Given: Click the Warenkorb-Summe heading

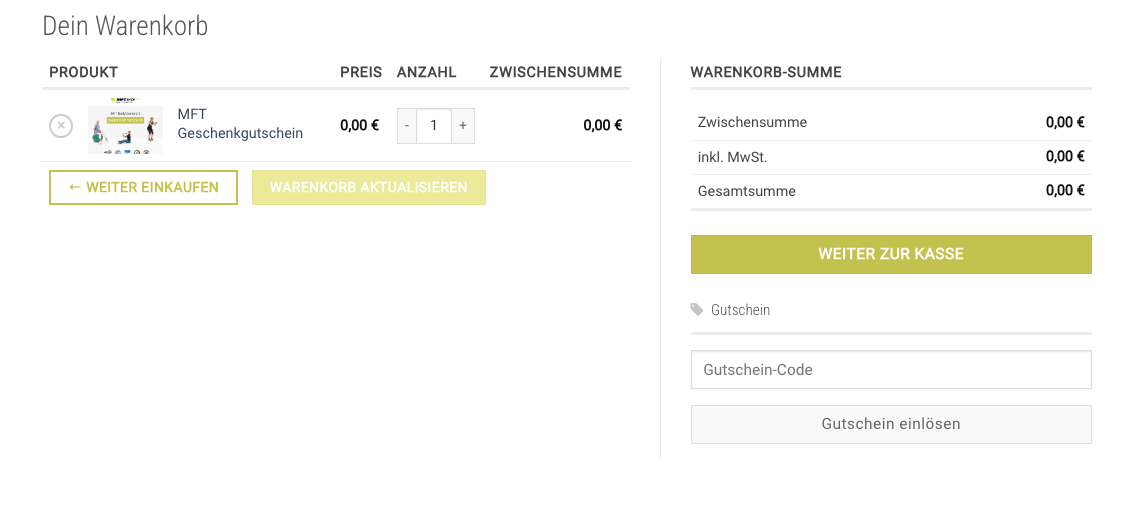Looking at the screenshot, I should point(766,72).
